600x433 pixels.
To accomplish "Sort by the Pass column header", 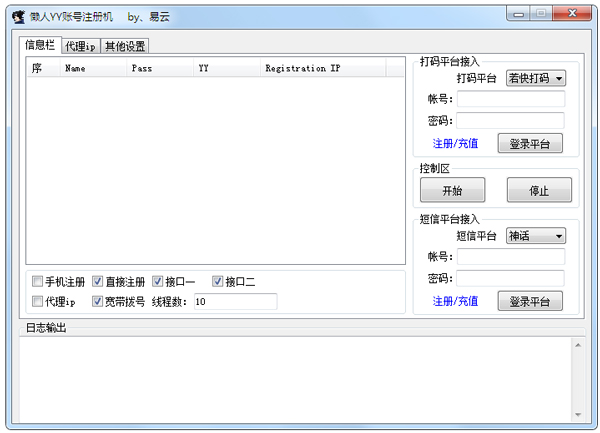I will point(160,68).
